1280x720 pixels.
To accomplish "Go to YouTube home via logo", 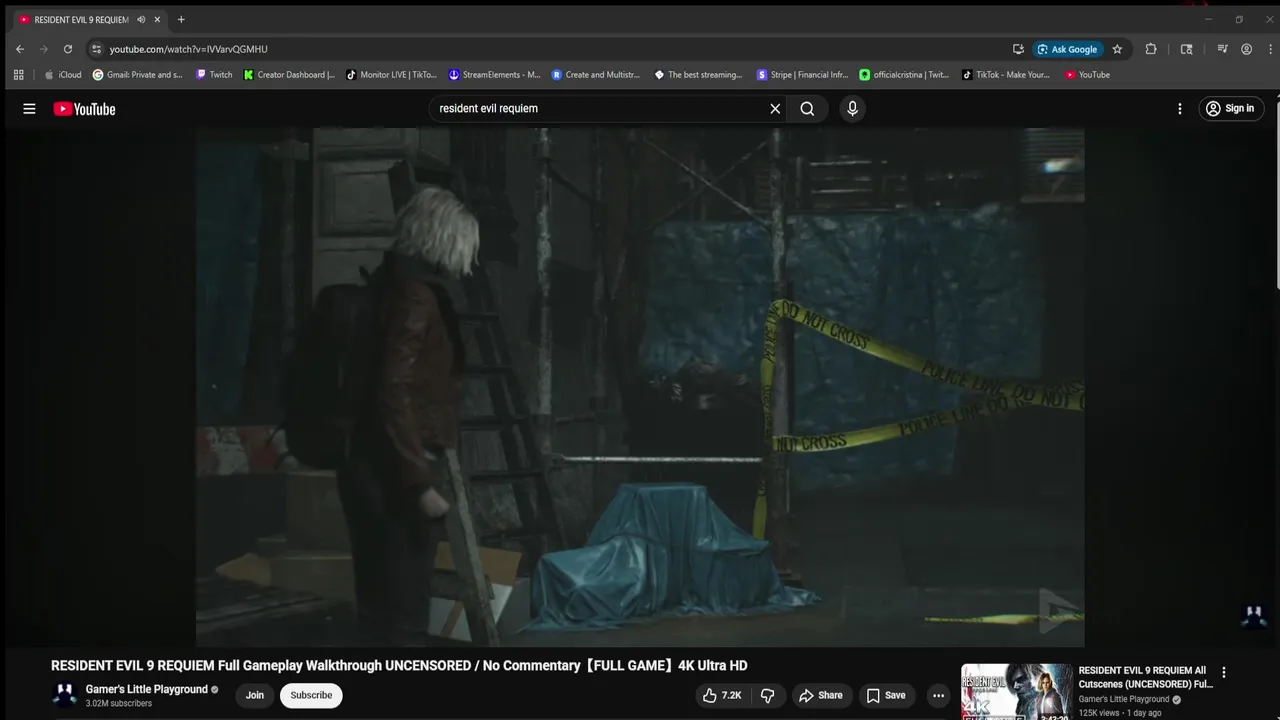I will [x=85, y=109].
